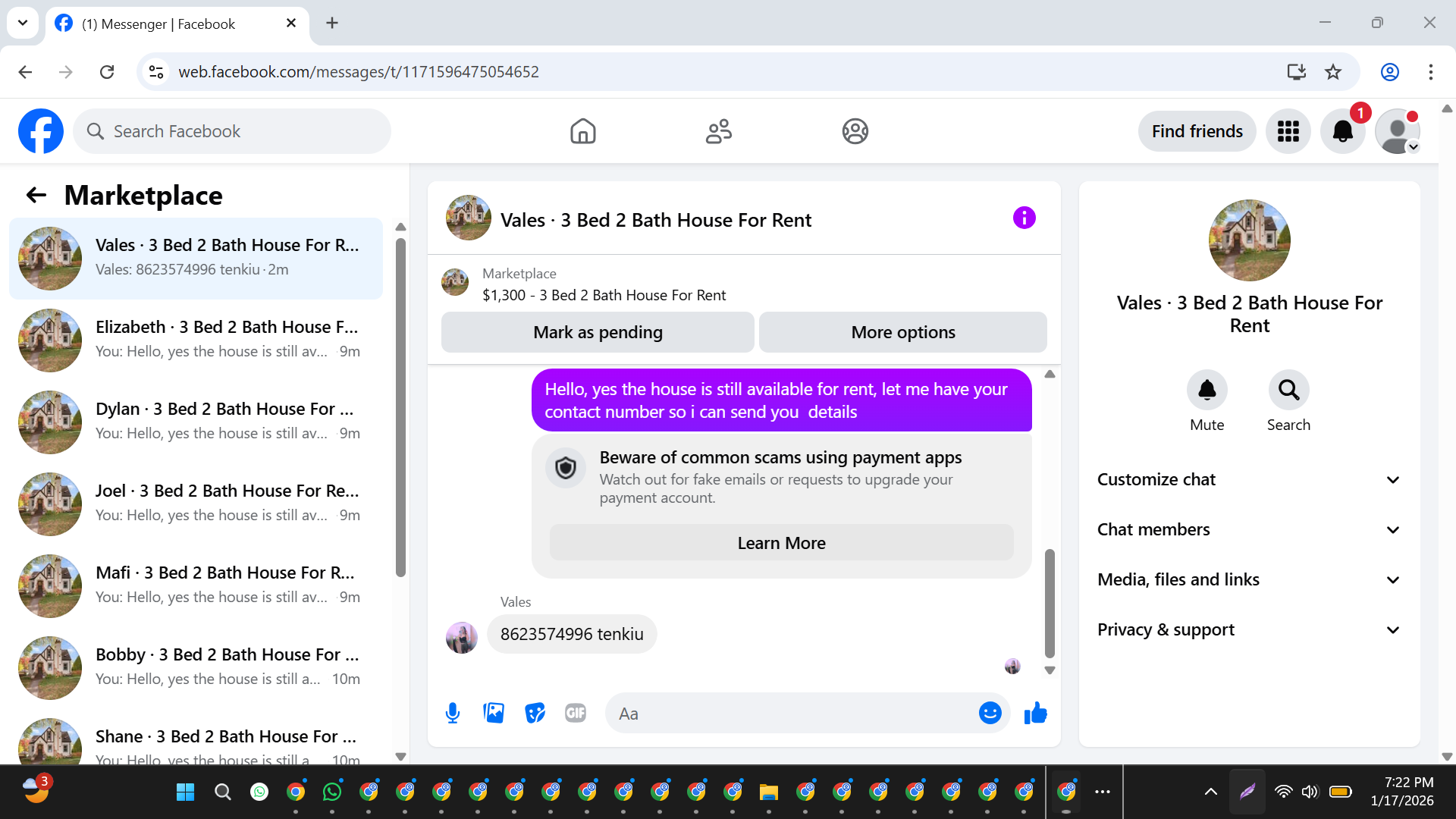Open the Facebook menu grid icon
This screenshot has height=819, width=1456.
(x=1288, y=131)
